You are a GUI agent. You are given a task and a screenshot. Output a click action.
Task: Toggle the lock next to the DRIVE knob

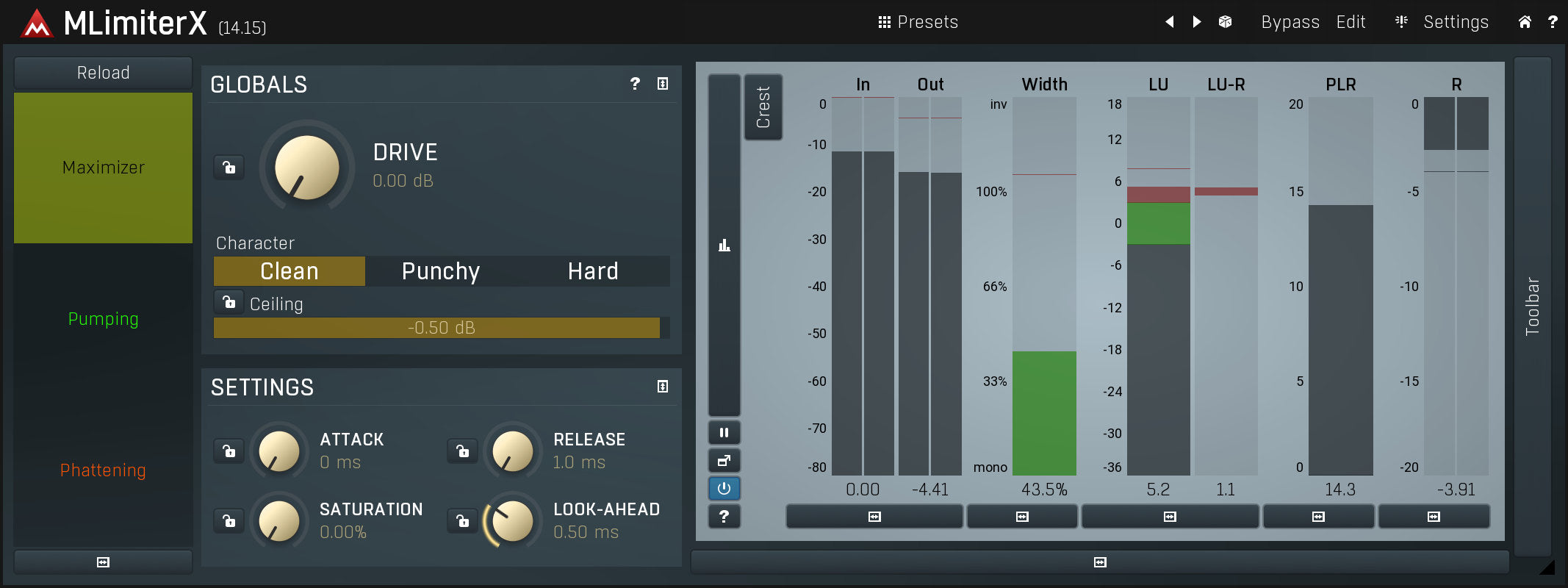pyautogui.click(x=229, y=168)
